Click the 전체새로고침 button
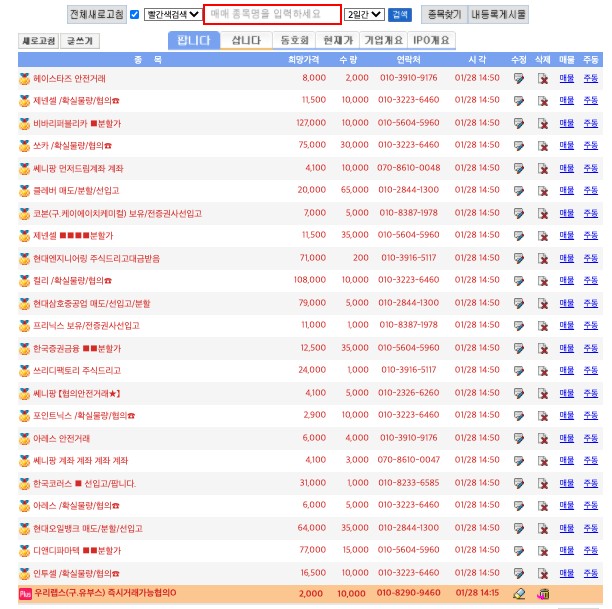612x609 pixels. tap(97, 15)
